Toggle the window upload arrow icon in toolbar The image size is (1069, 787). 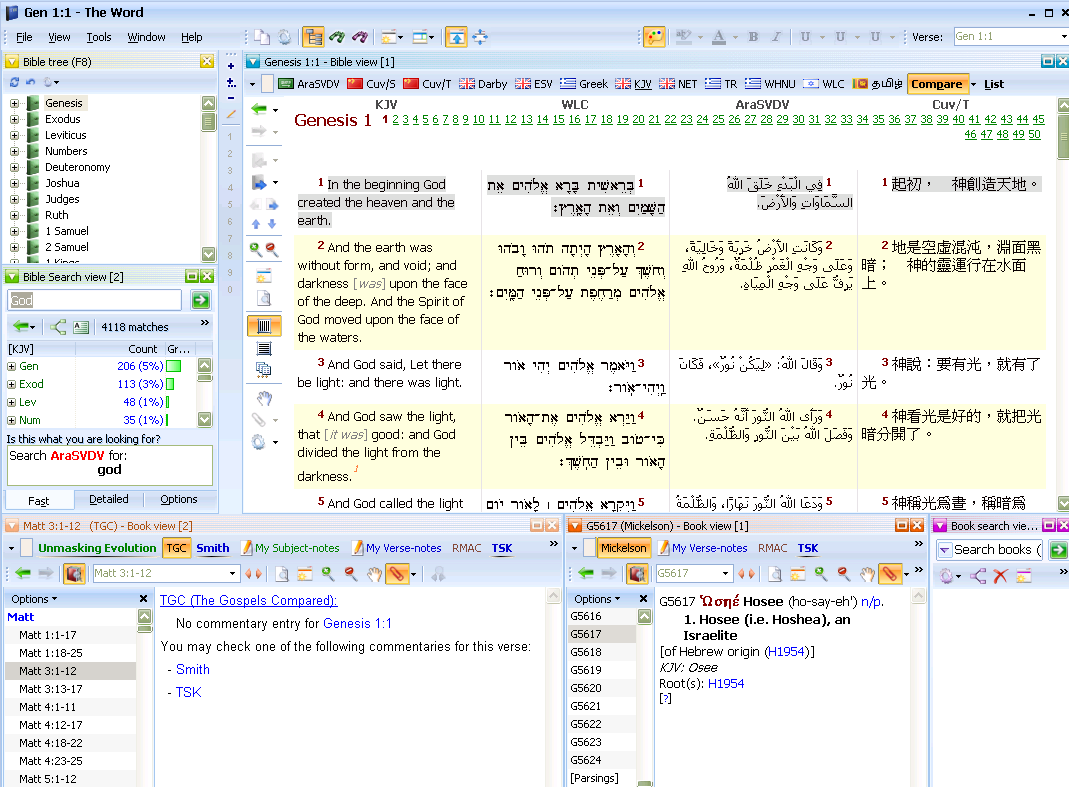456,37
